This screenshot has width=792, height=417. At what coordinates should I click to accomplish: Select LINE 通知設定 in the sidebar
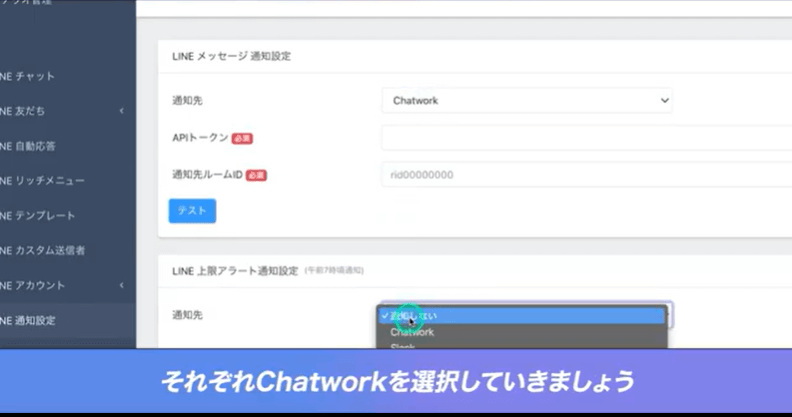pyautogui.click(x=30, y=320)
